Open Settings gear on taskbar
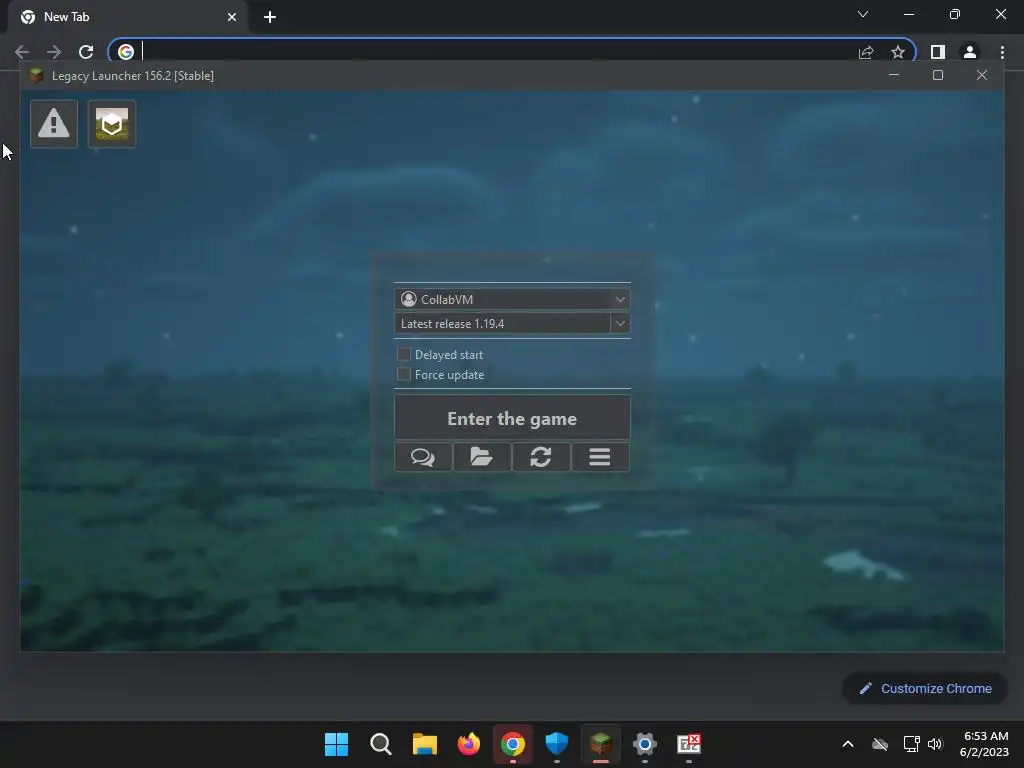 (x=645, y=744)
